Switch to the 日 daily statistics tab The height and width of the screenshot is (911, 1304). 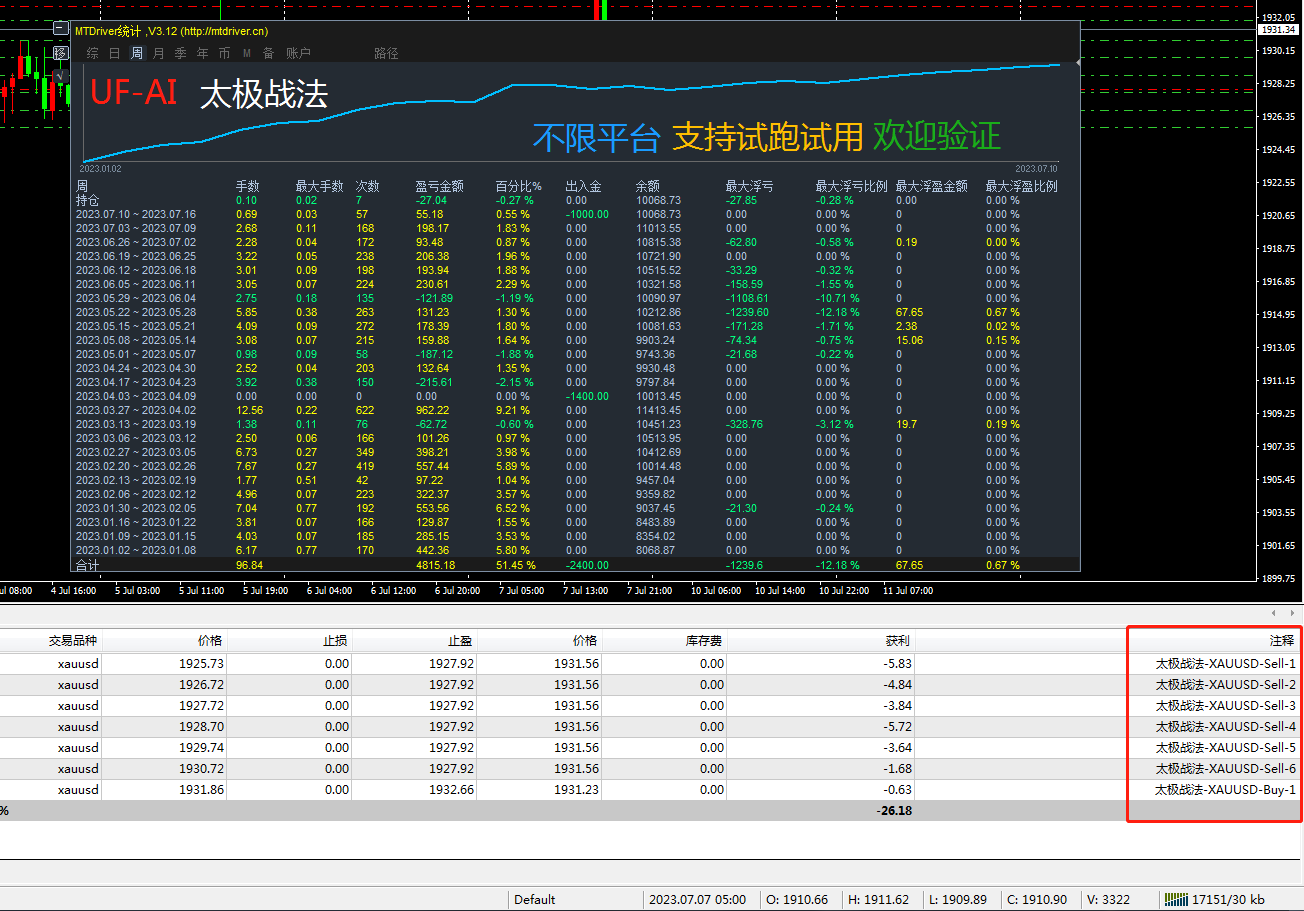pyautogui.click(x=115, y=53)
